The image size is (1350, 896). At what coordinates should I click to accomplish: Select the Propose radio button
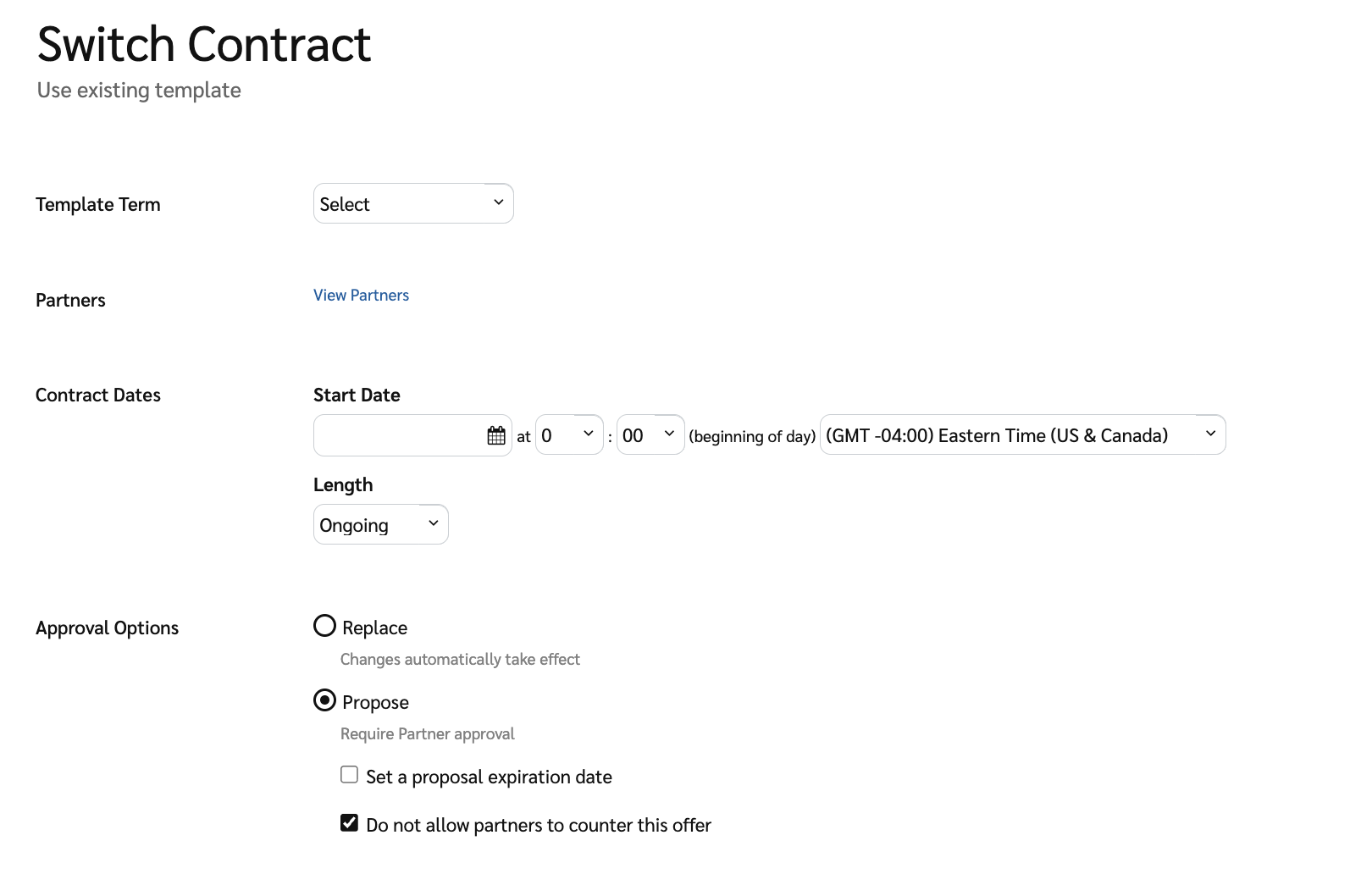(324, 700)
